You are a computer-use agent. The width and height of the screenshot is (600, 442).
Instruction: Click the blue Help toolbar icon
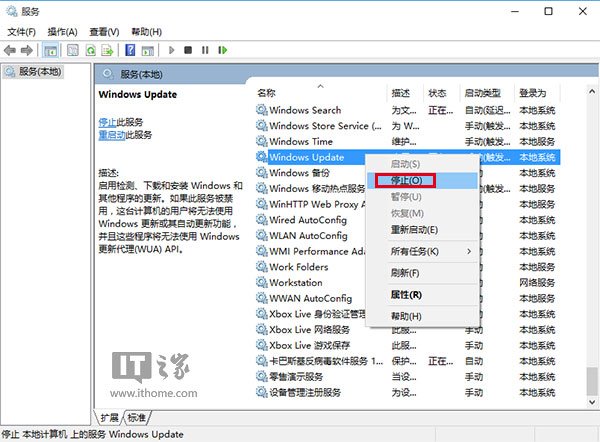(131, 49)
